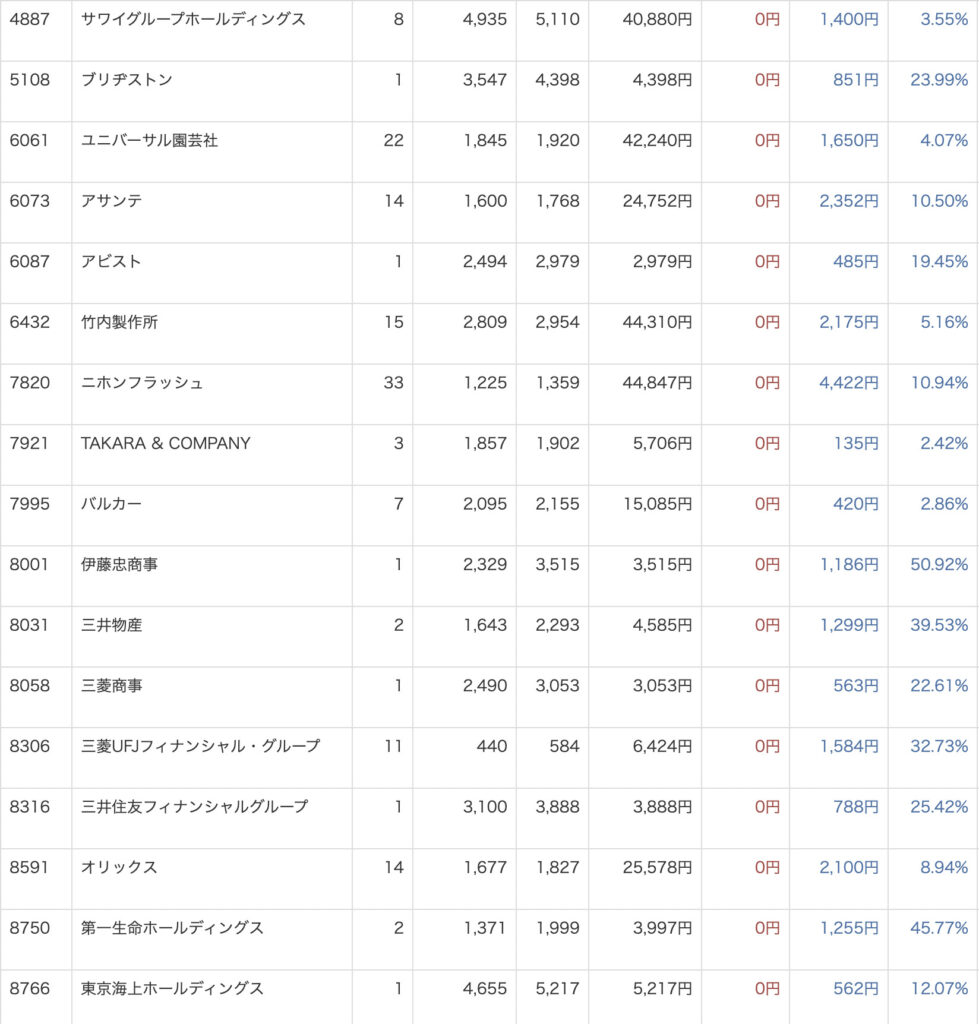This screenshot has height=1024, width=979.
Task: Click the TAKARA & COMPANY name
Action: tap(165, 443)
